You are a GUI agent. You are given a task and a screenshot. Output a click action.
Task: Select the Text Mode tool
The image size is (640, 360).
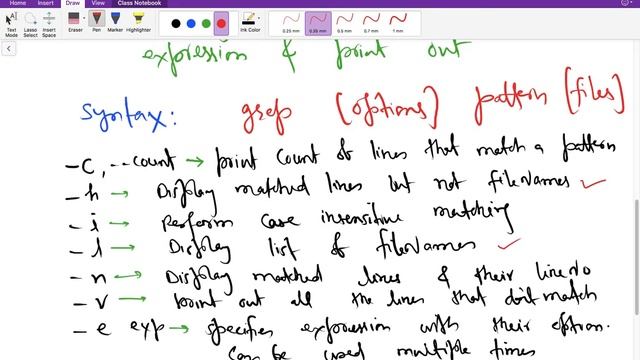[x=11, y=24]
